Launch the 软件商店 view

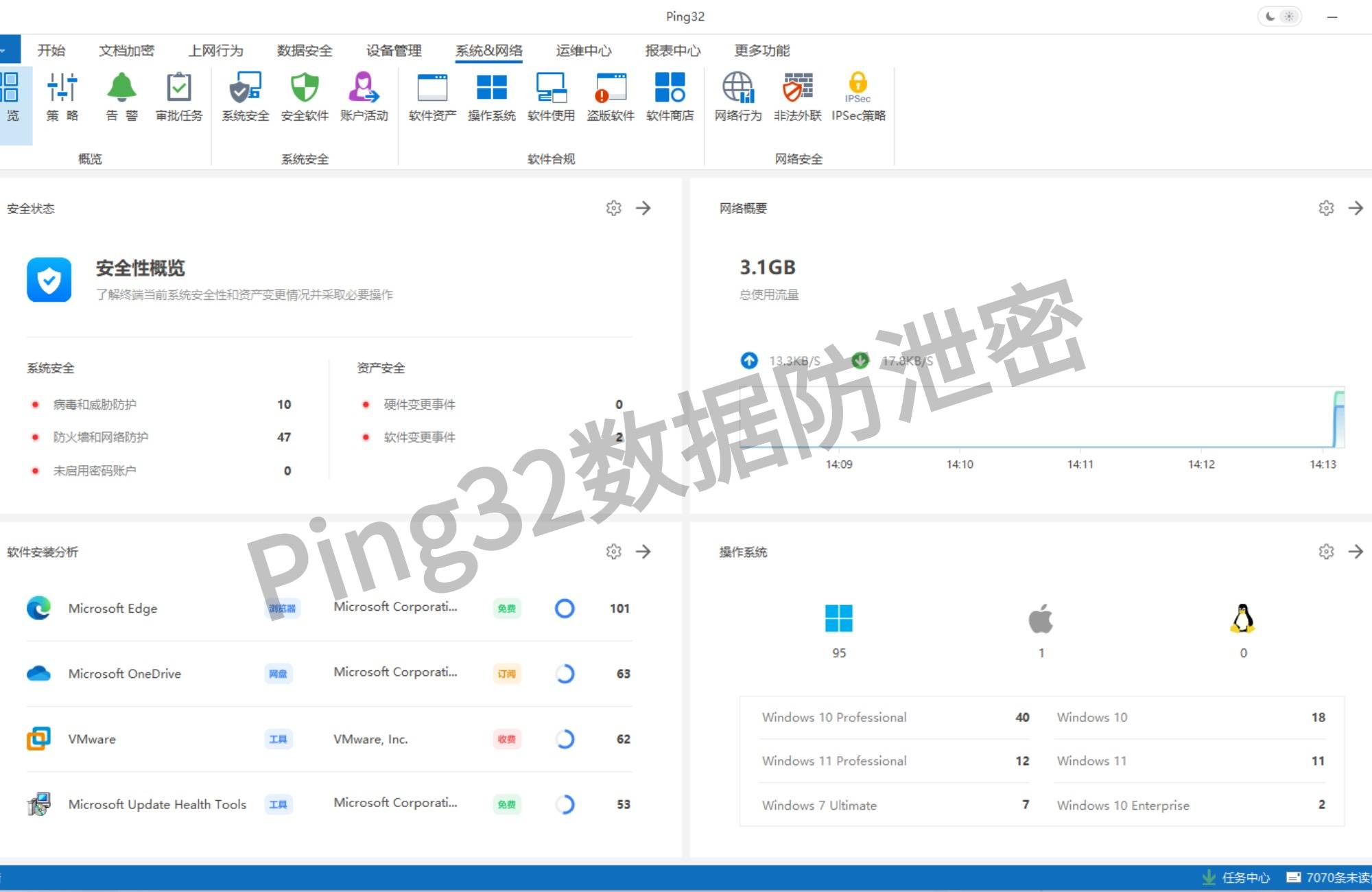click(x=670, y=97)
